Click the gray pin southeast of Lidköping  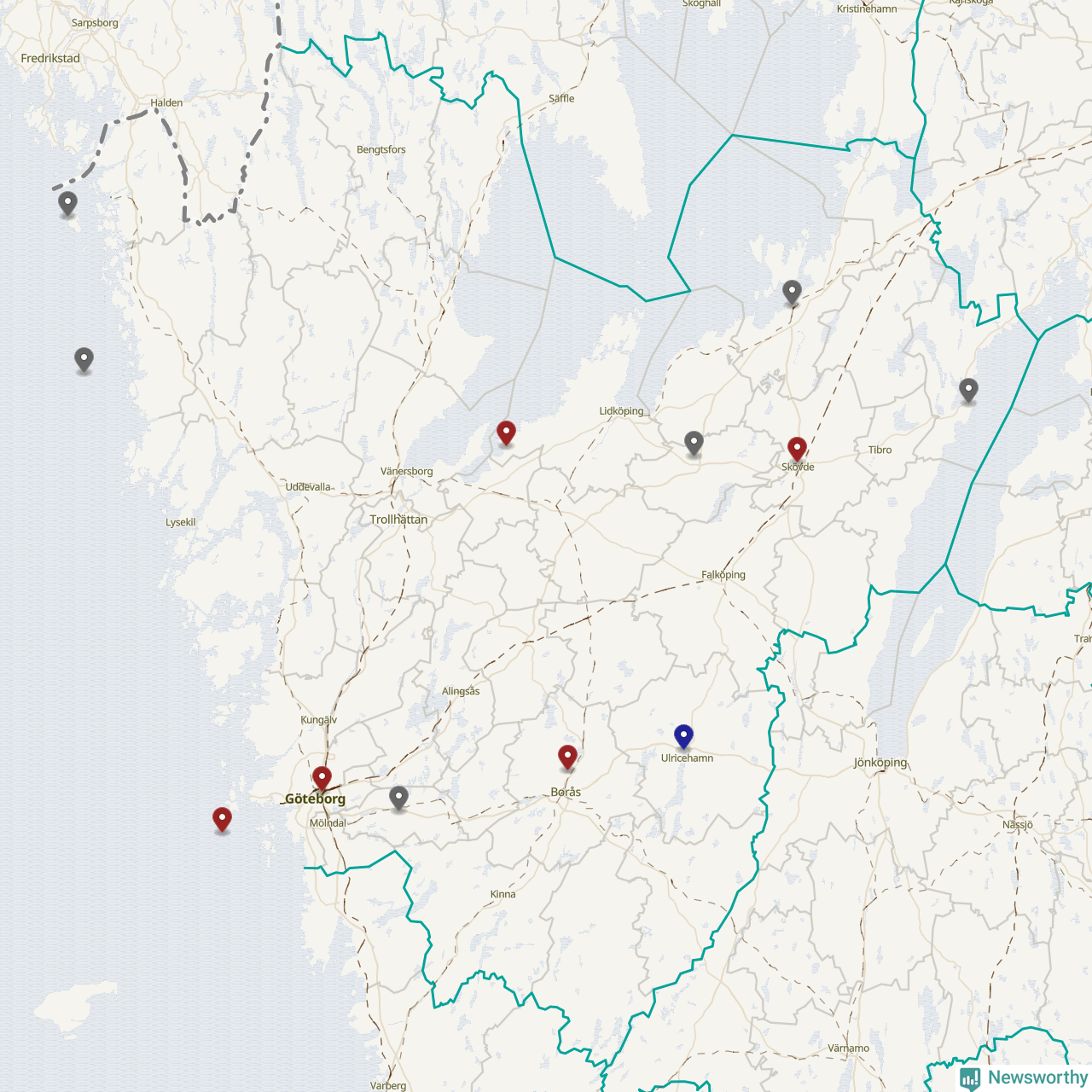point(694,443)
